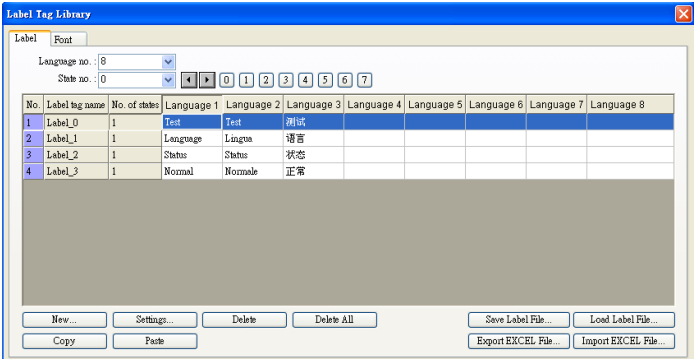This screenshot has width=695, height=363.
Task: Click the 'No. of states' column header
Action: (x=135, y=105)
